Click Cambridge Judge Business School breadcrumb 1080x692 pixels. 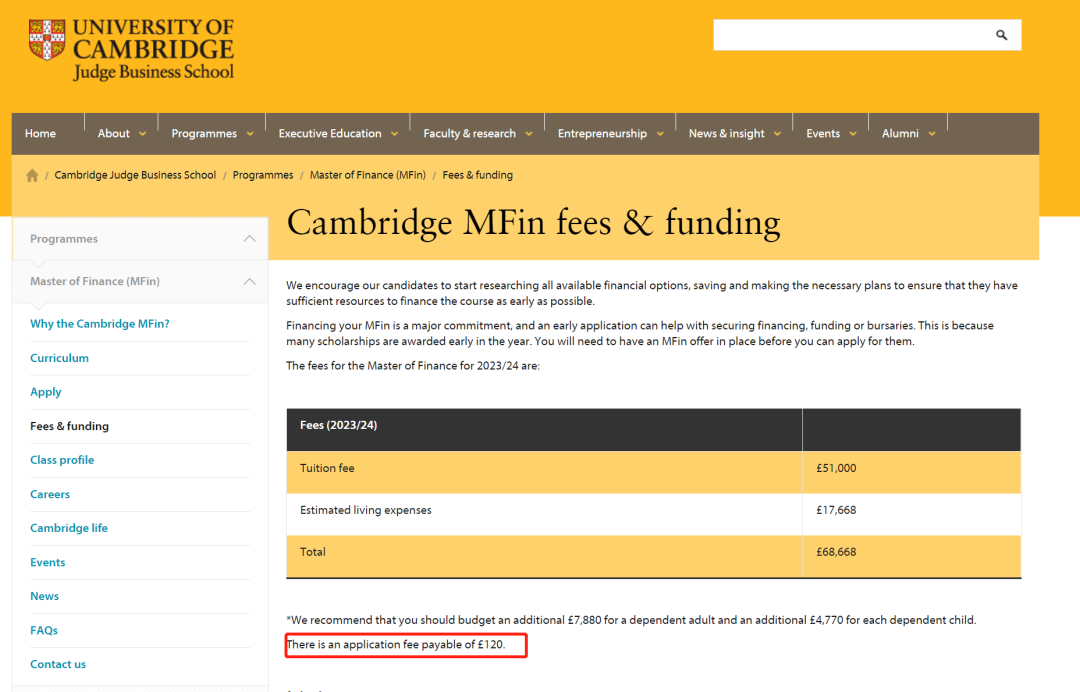[x=135, y=175]
